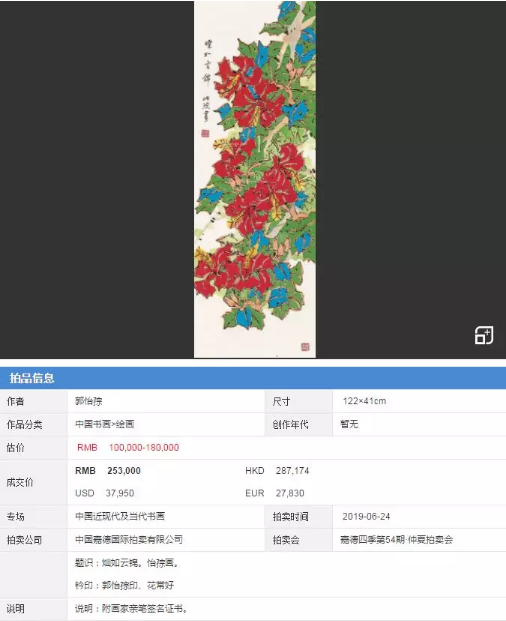Select size value 122×41cm
The image size is (506, 621).
pyautogui.click(x=364, y=401)
